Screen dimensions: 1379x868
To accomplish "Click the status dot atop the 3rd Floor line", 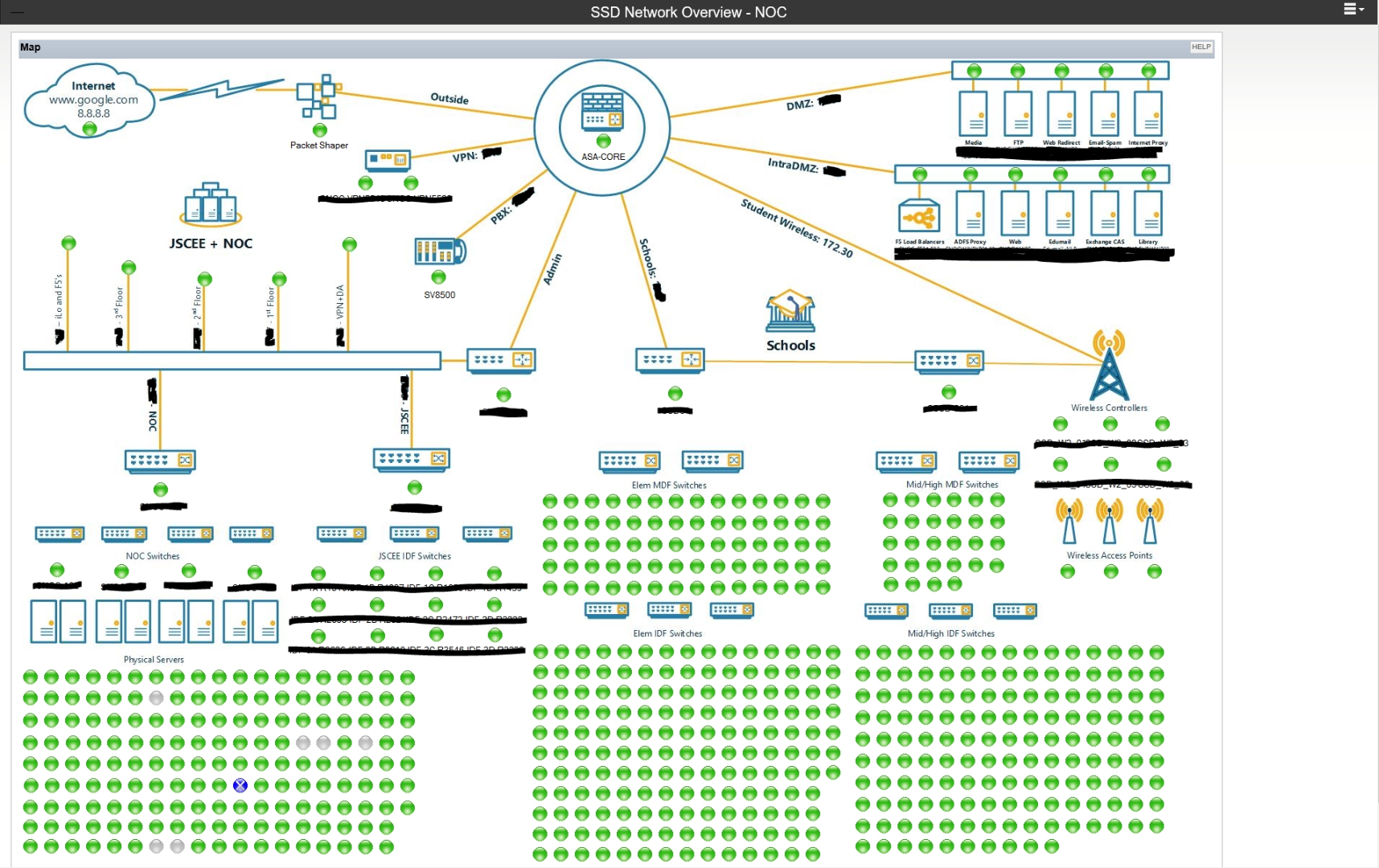I will tap(129, 268).
